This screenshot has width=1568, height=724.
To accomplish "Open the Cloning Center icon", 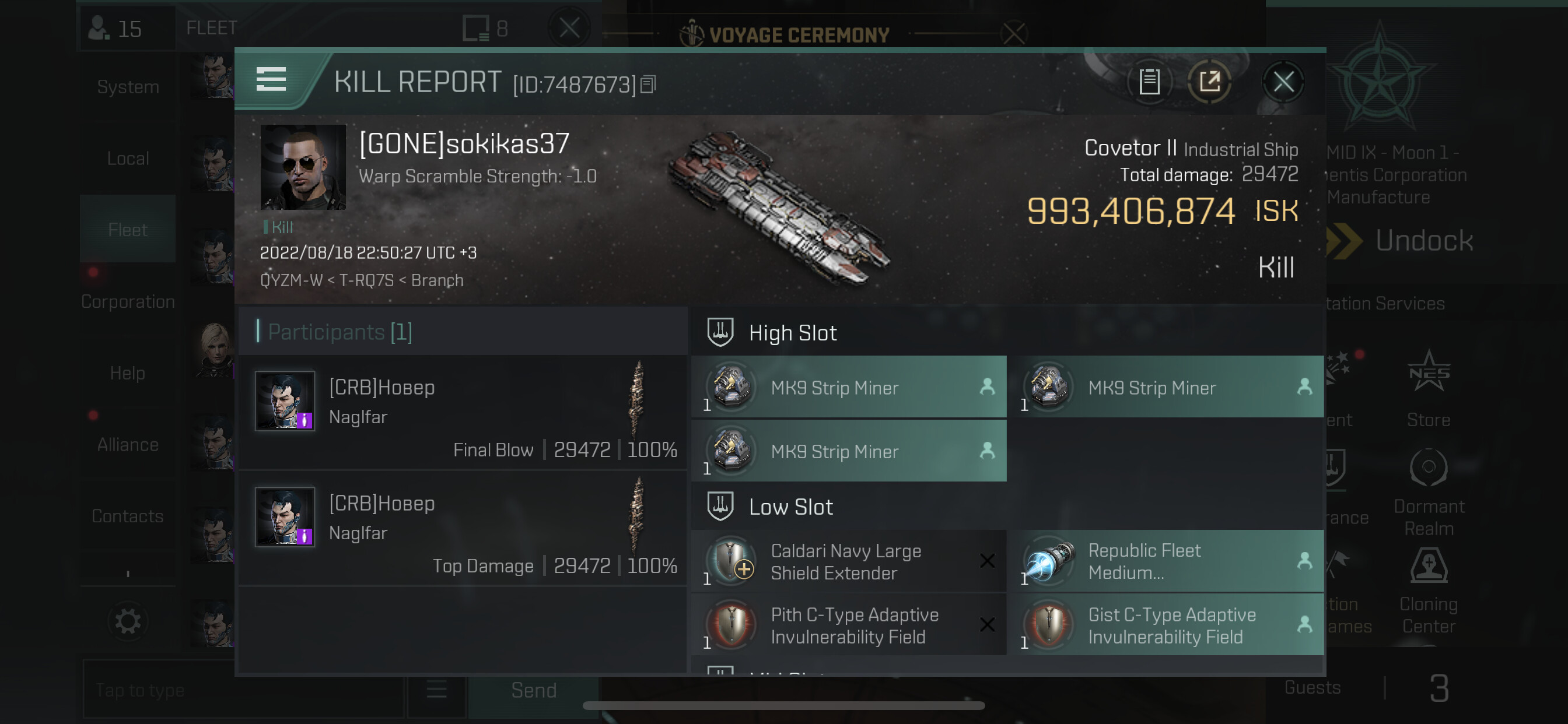I will tap(1428, 567).
